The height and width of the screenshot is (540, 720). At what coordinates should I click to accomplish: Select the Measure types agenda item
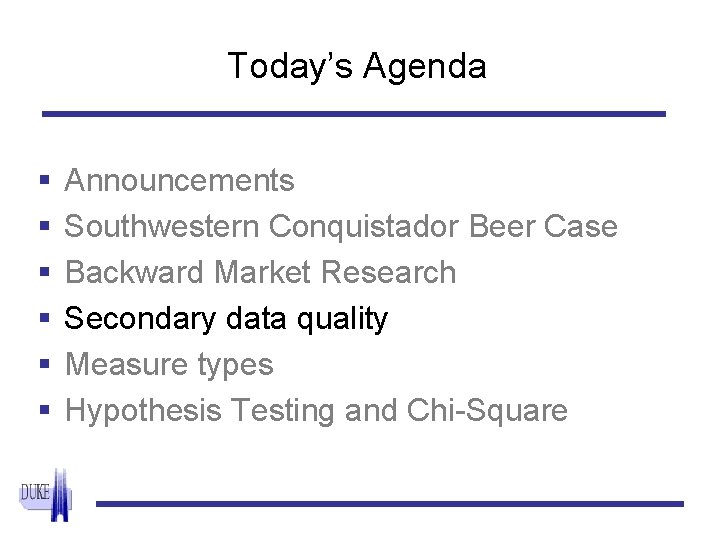tap(169, 366)
